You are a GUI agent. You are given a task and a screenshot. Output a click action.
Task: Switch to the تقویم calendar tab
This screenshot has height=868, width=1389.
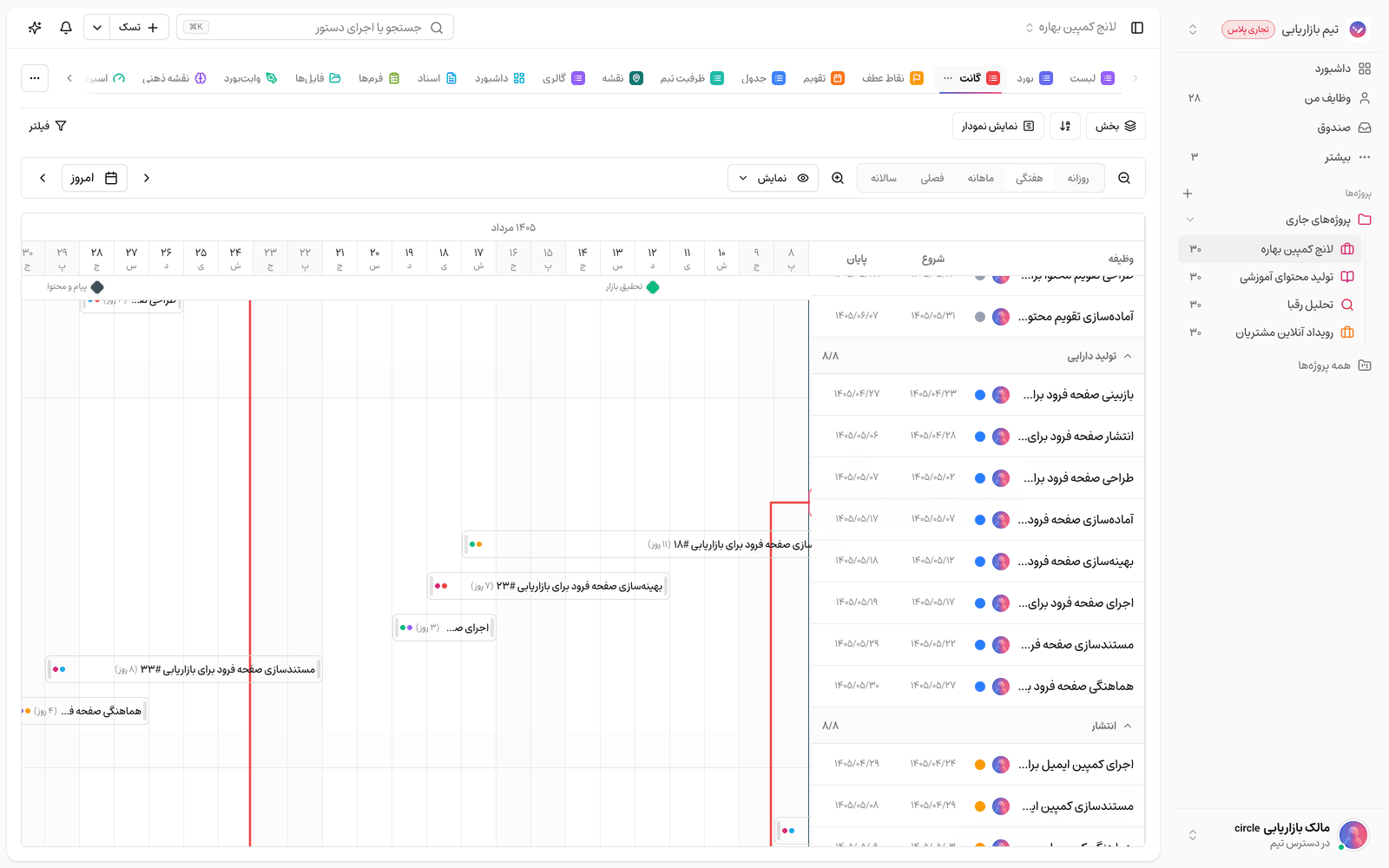824,78
